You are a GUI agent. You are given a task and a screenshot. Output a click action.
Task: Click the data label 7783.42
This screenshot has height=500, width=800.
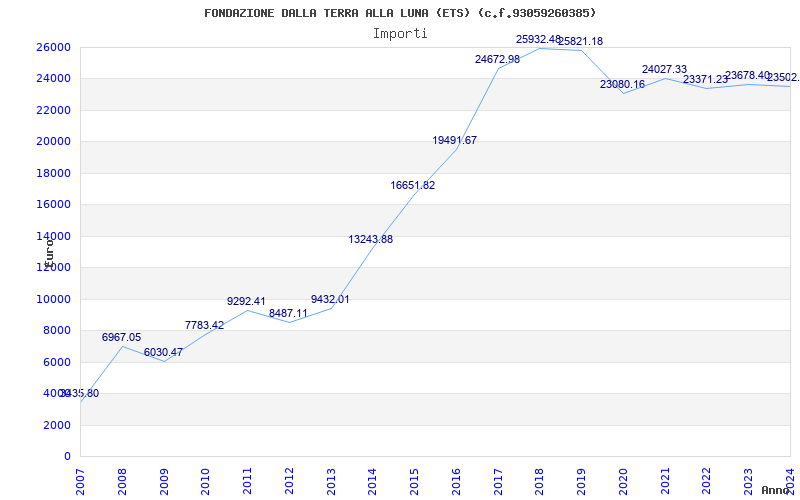point(205,326)
